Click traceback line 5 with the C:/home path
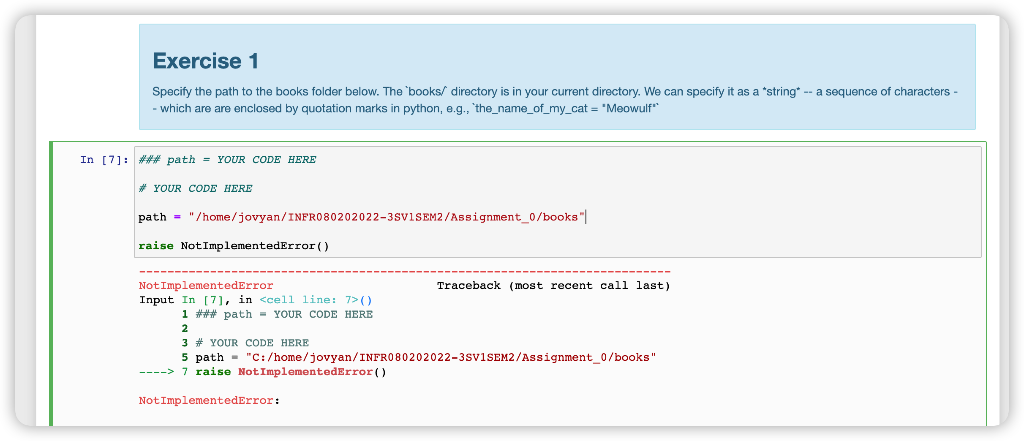 click(x=419, y=357)
